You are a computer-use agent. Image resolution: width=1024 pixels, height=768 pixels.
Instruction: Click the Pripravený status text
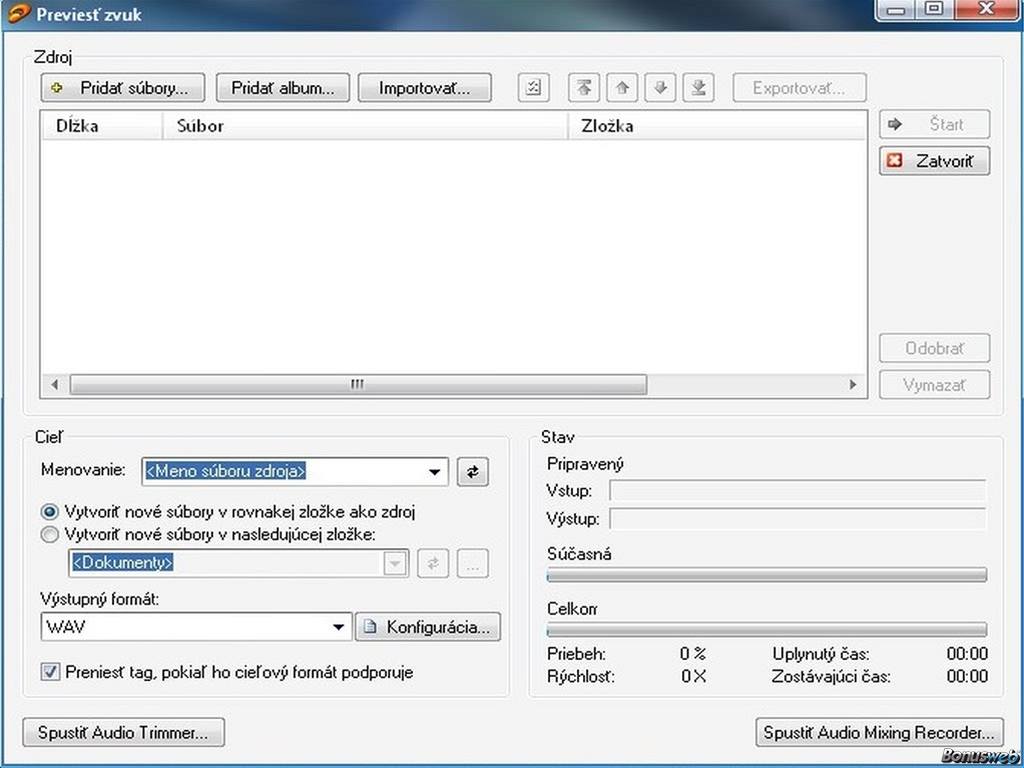[585, 464]
